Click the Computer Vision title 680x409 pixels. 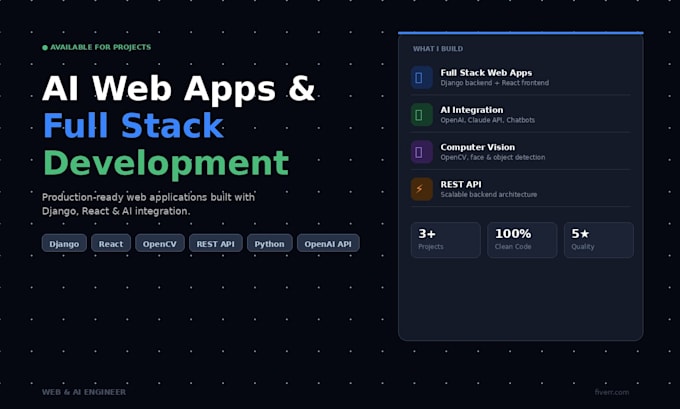point(477,147)
